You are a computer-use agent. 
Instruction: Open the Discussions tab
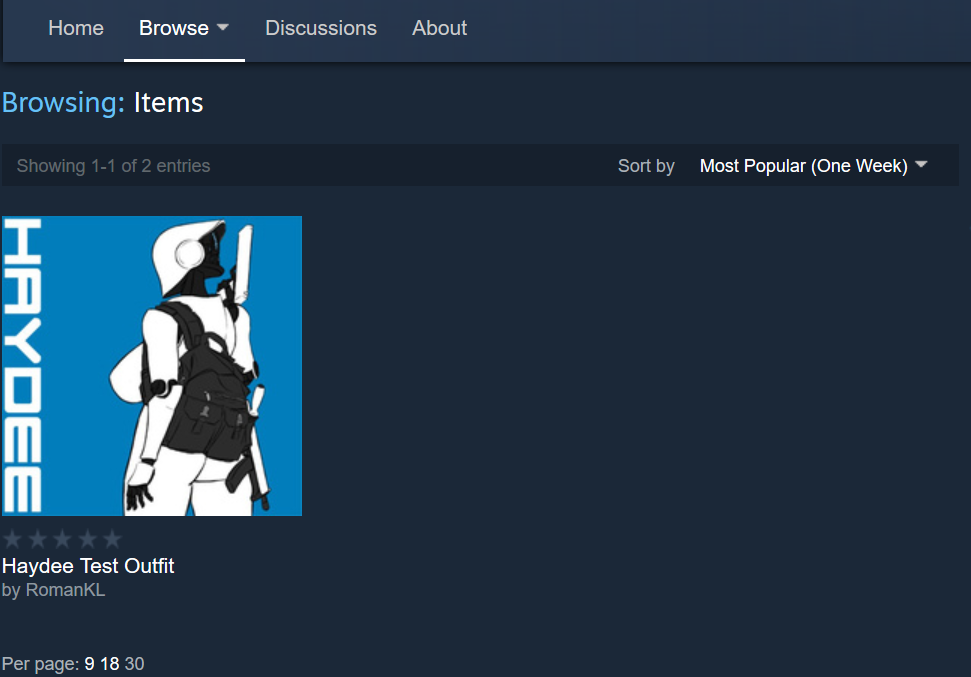[x=321, y=28]
